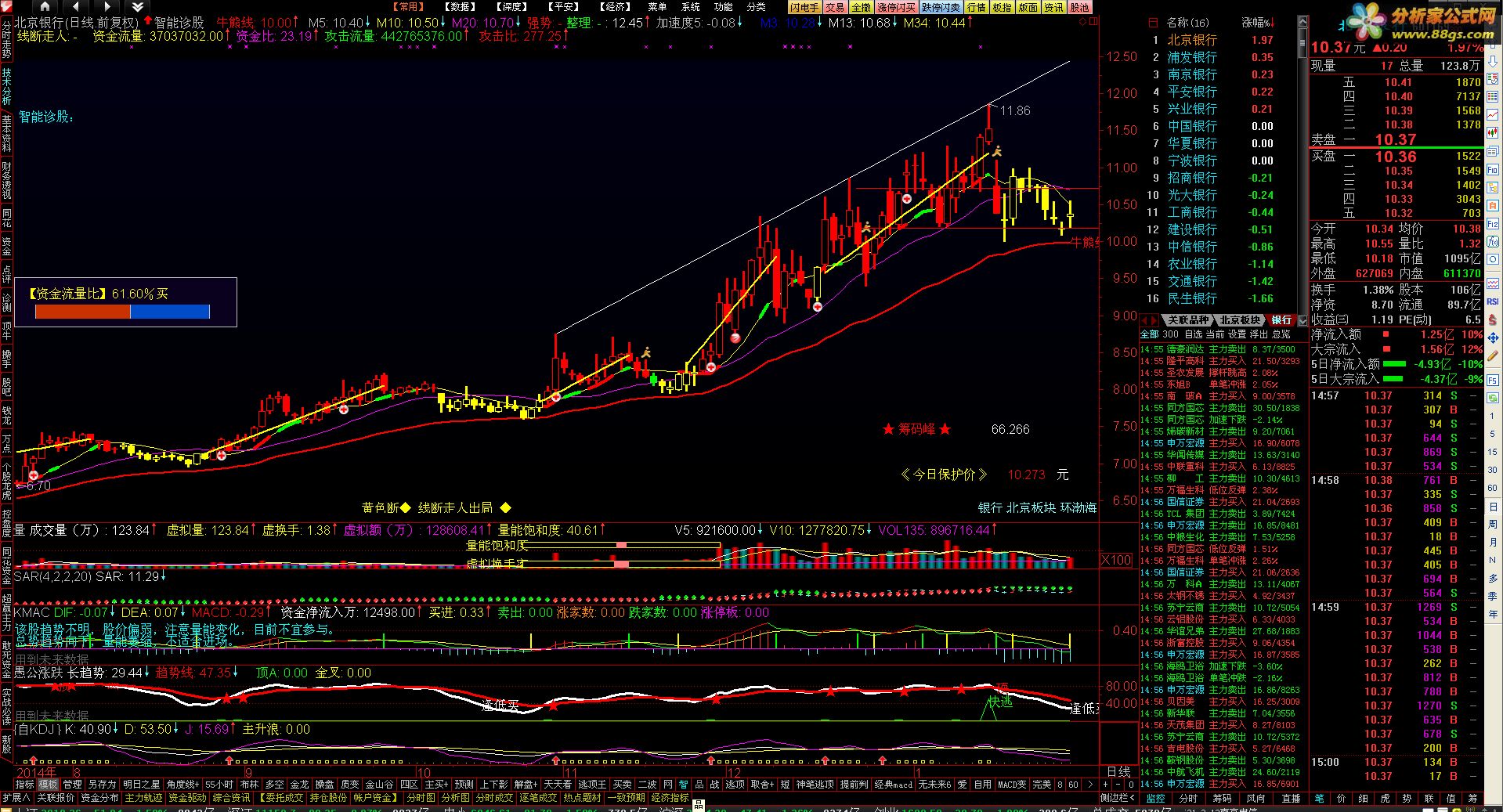Screen dimensions: 1503x812
Task: Apply the 55小时 template
Action: pyautogui.click(x=219, y=784)
